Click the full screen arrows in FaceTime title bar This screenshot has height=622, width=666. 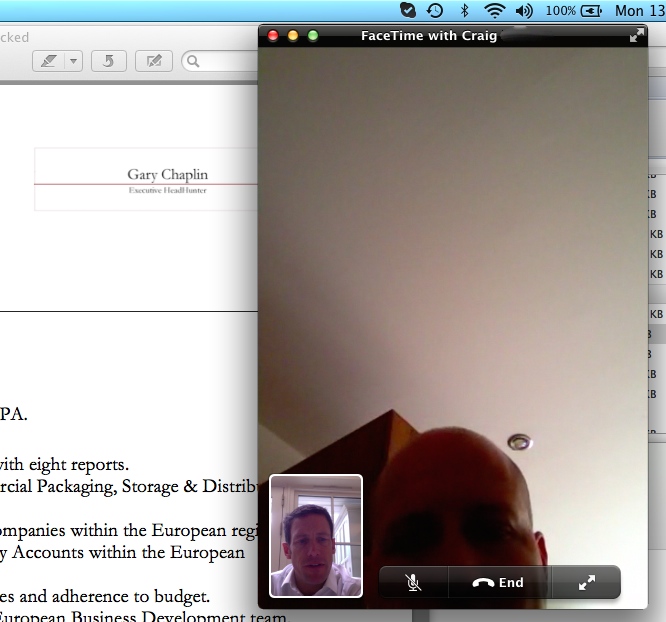(636, 36)
